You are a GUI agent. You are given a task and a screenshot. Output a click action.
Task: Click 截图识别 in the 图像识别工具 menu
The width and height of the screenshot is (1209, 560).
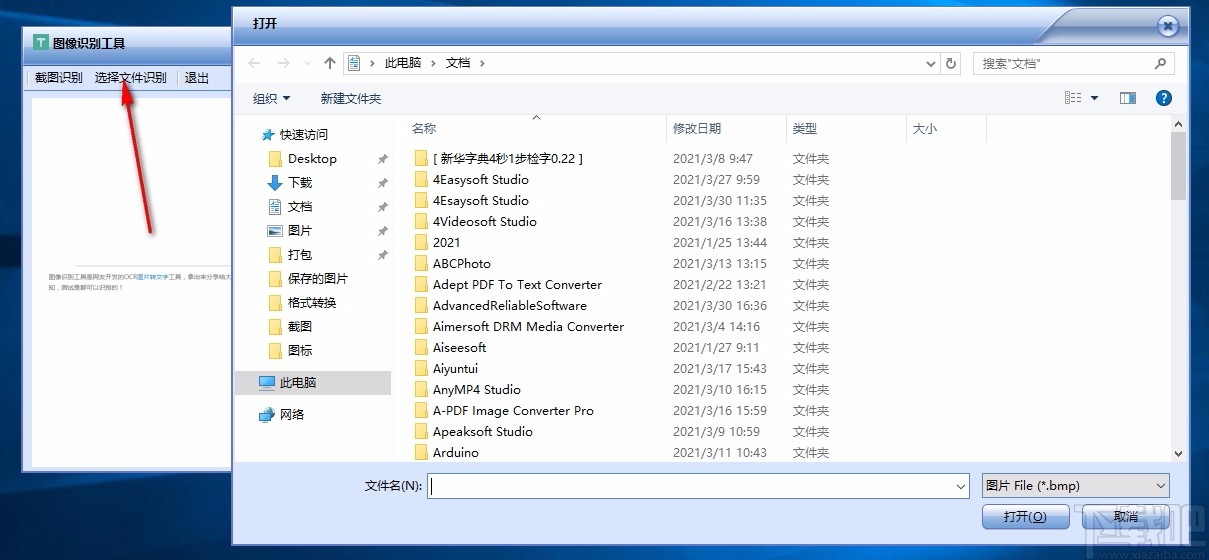[59, 77]
